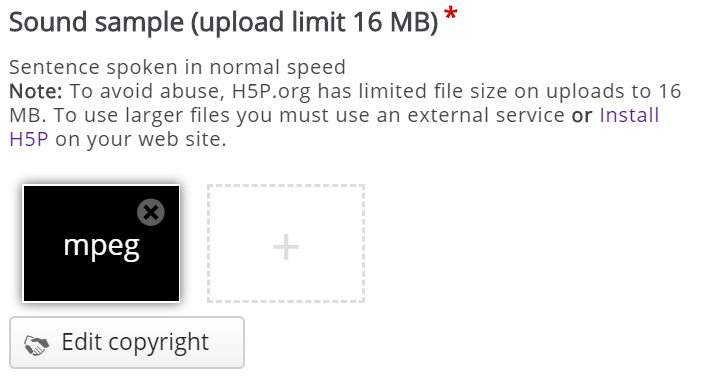Click the 'Sentence spoken in normal speed' description
The width and height of the screenshot is (706, 383).
[177, 67]
